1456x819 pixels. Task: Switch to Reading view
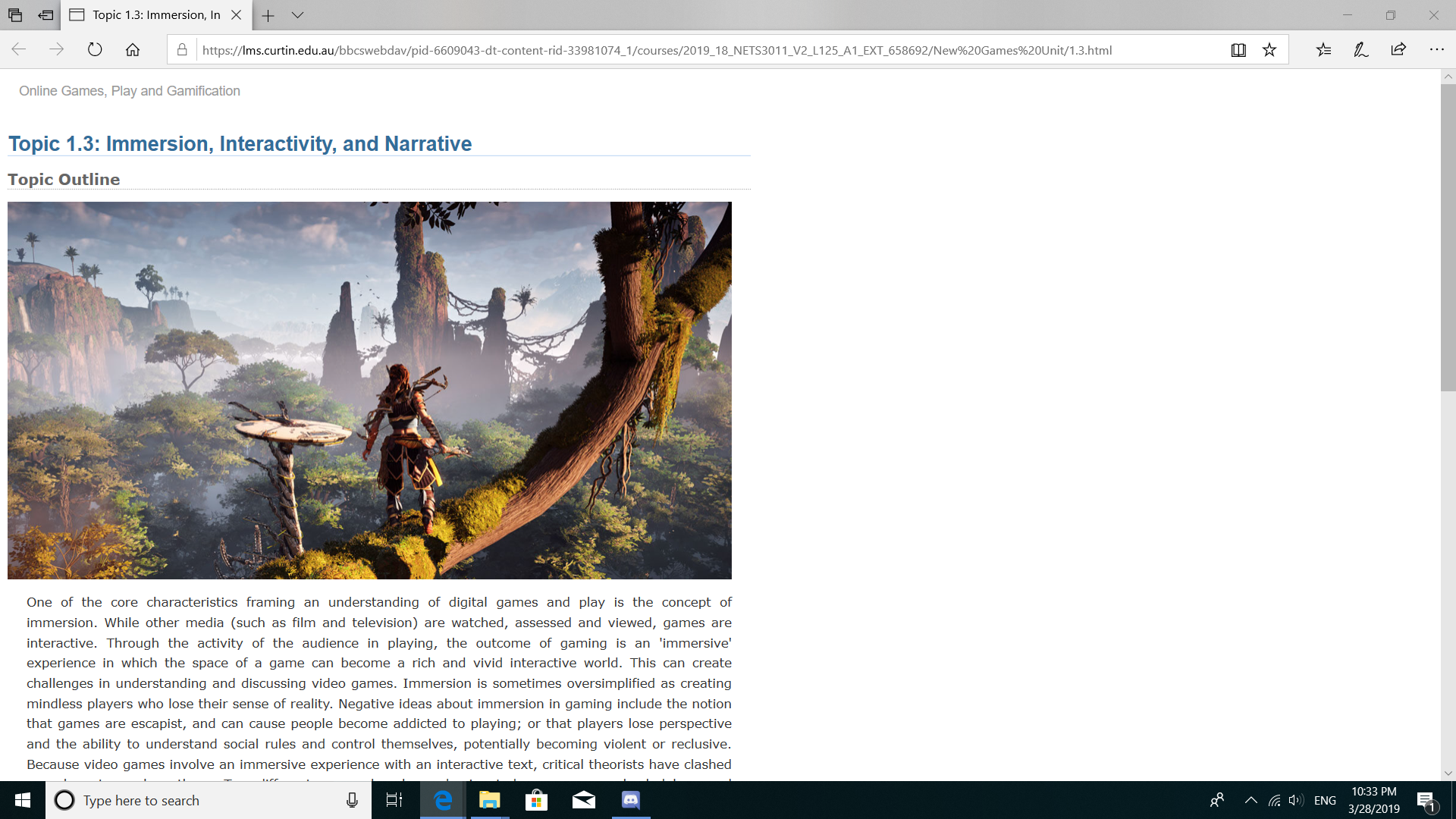[x=1238, y=50]
